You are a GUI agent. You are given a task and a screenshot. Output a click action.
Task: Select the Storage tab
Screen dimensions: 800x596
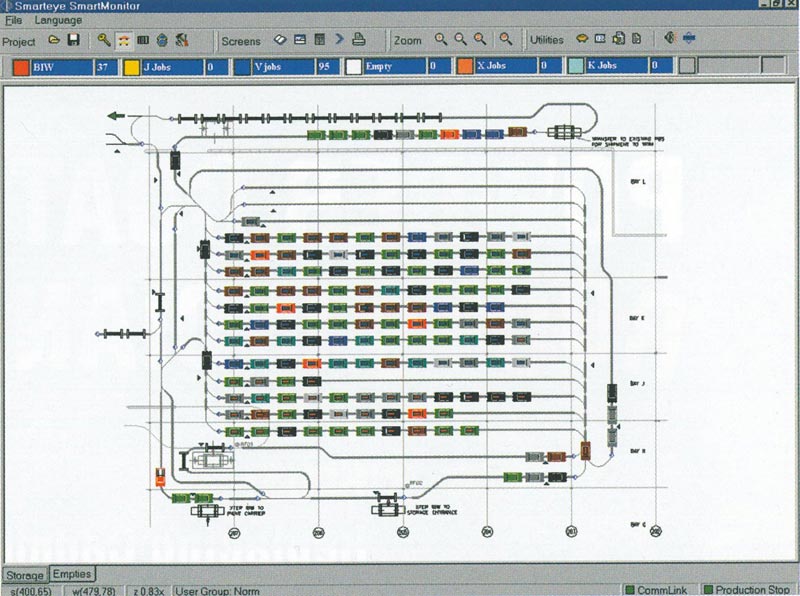(x=24, y=575)
